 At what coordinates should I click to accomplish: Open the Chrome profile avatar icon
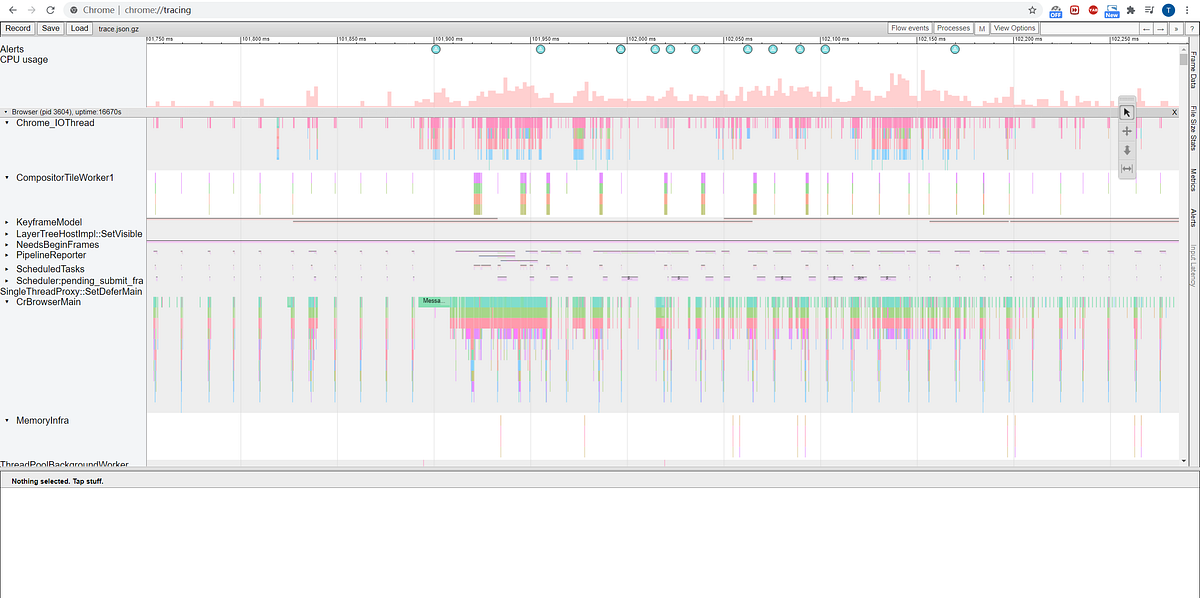[x=1166, y=9]
